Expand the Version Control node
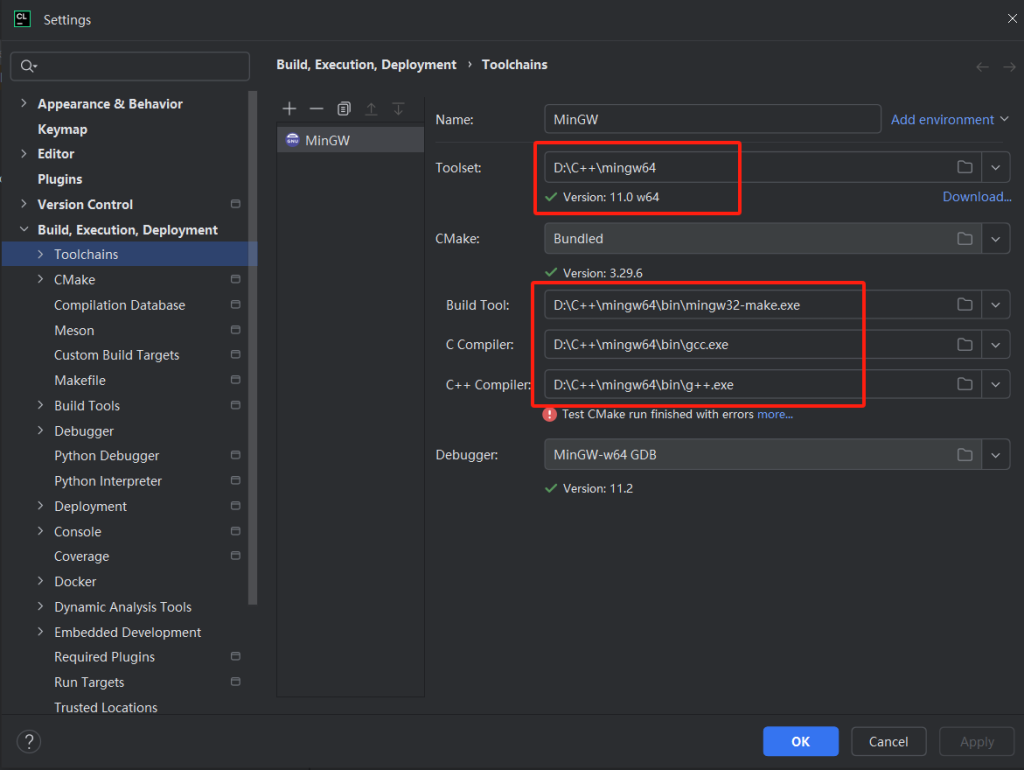Screen dimensions: 1024x770 pos(24,204)
